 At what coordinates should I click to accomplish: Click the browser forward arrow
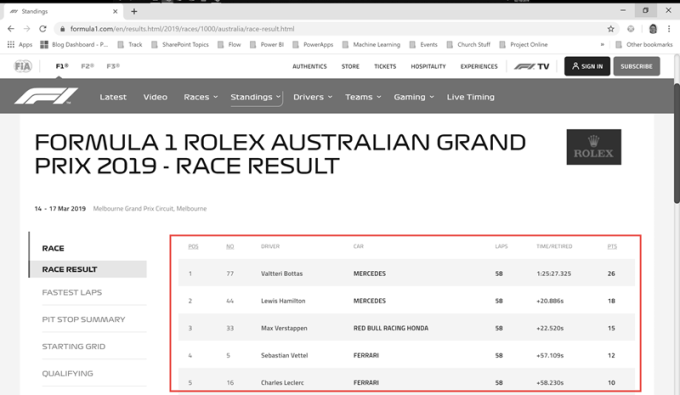coord(27,29)
